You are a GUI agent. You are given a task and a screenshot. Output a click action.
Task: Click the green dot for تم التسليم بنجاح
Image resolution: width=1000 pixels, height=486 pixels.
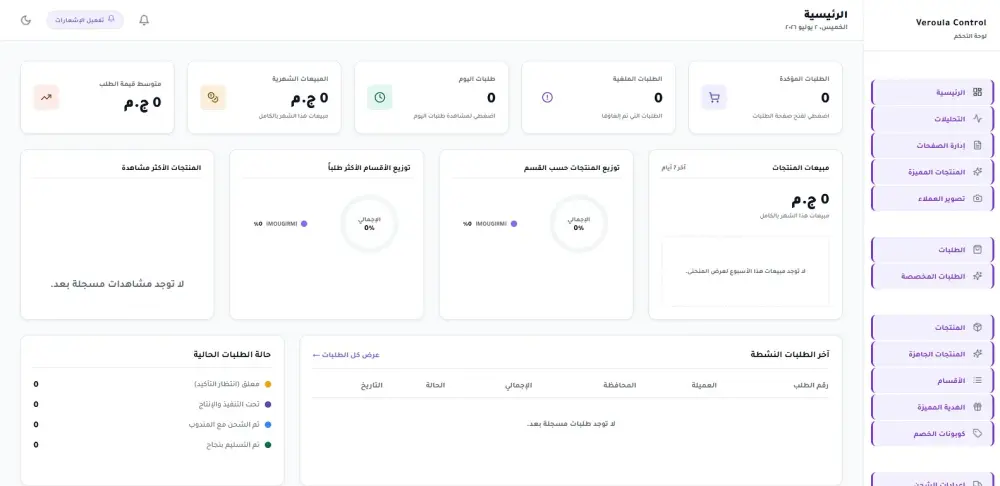[268, 445]
